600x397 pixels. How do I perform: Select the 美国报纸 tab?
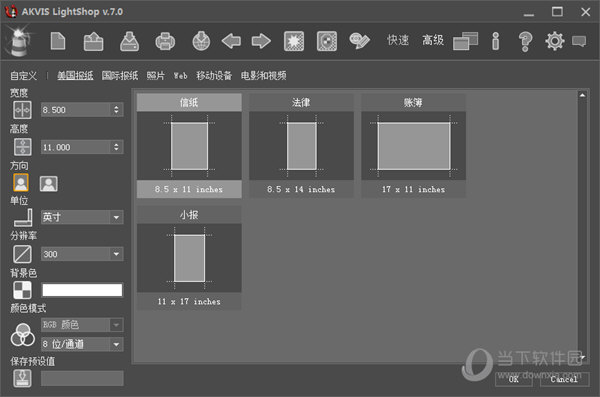pyautogui.click(x=75, y=75)
